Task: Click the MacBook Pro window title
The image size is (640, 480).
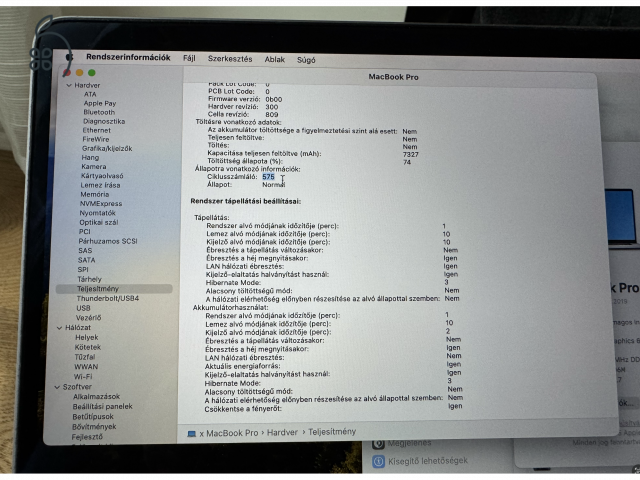Action: click(393, 77)
